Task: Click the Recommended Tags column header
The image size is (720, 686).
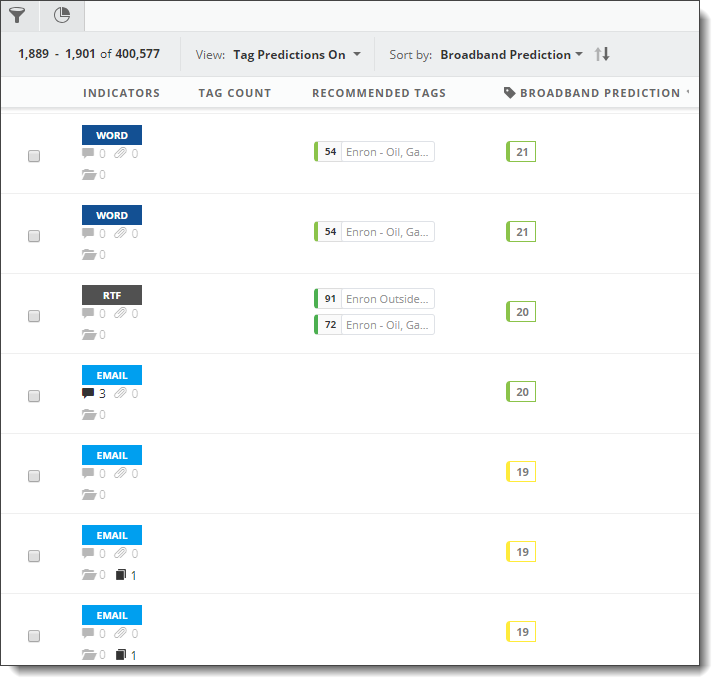Action: pos(379,93)
